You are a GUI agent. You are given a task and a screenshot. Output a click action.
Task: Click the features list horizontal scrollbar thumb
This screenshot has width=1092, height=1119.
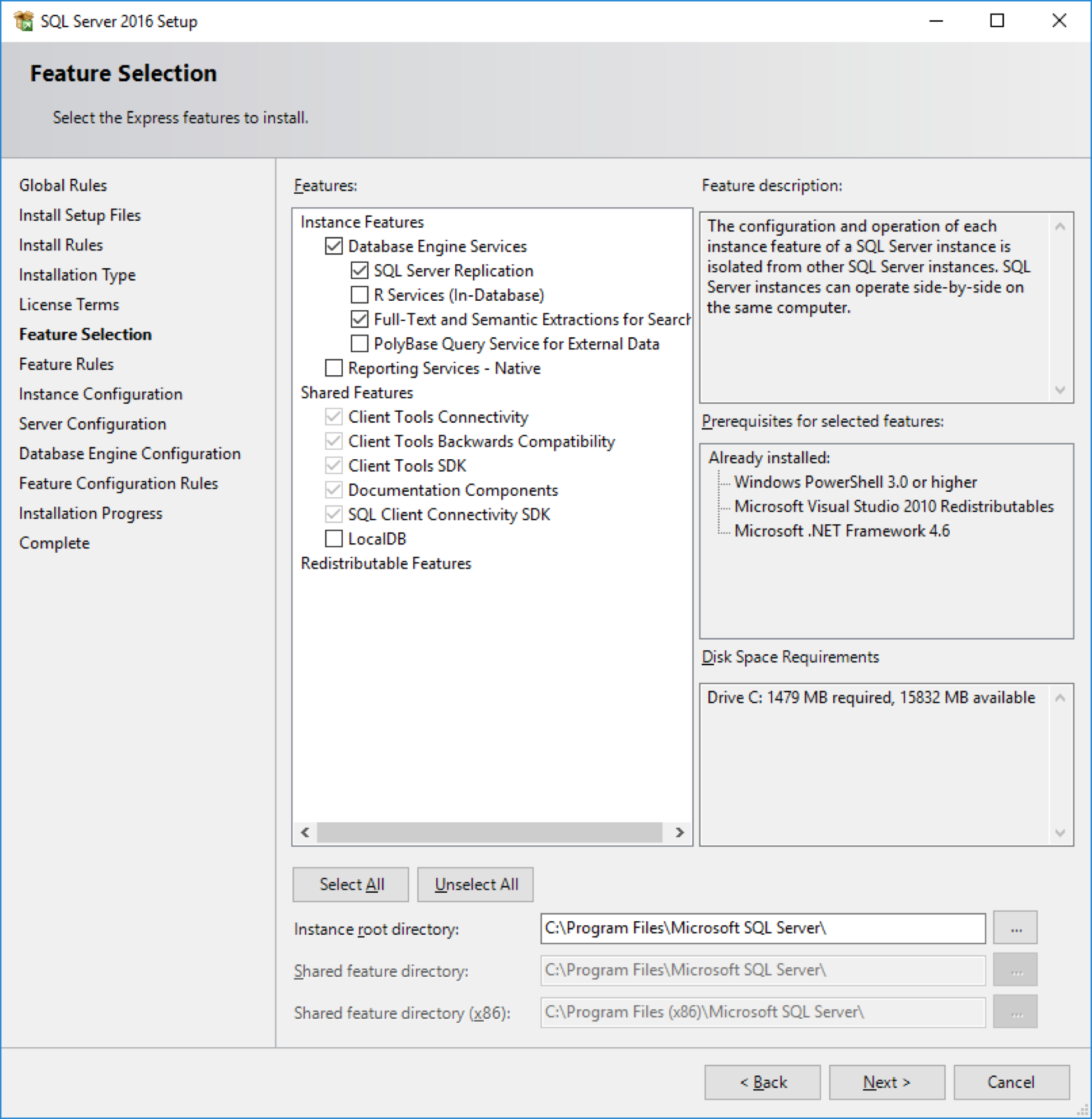click(489, 832)
